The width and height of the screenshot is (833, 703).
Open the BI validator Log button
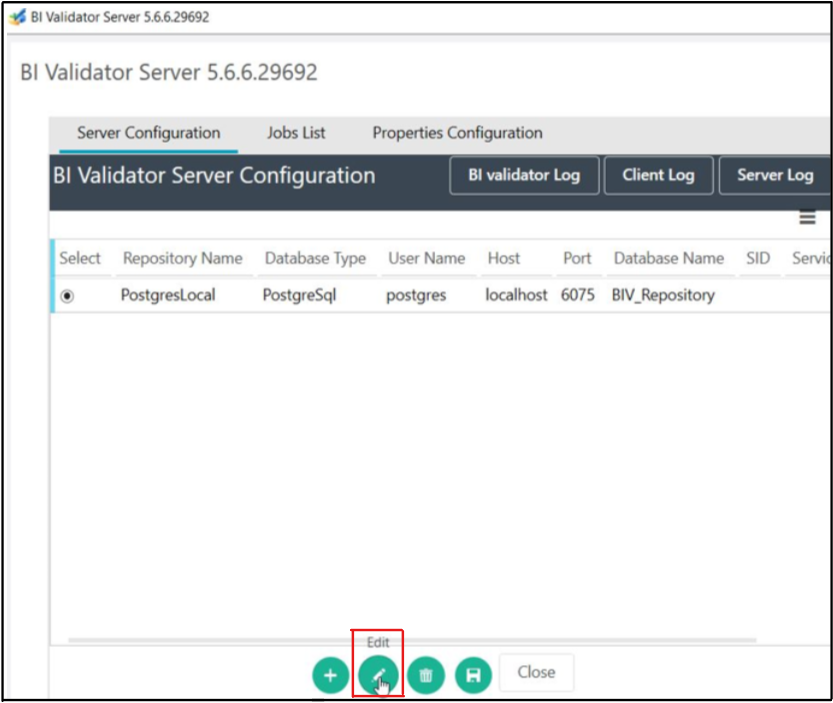click(x=523, y=175)
